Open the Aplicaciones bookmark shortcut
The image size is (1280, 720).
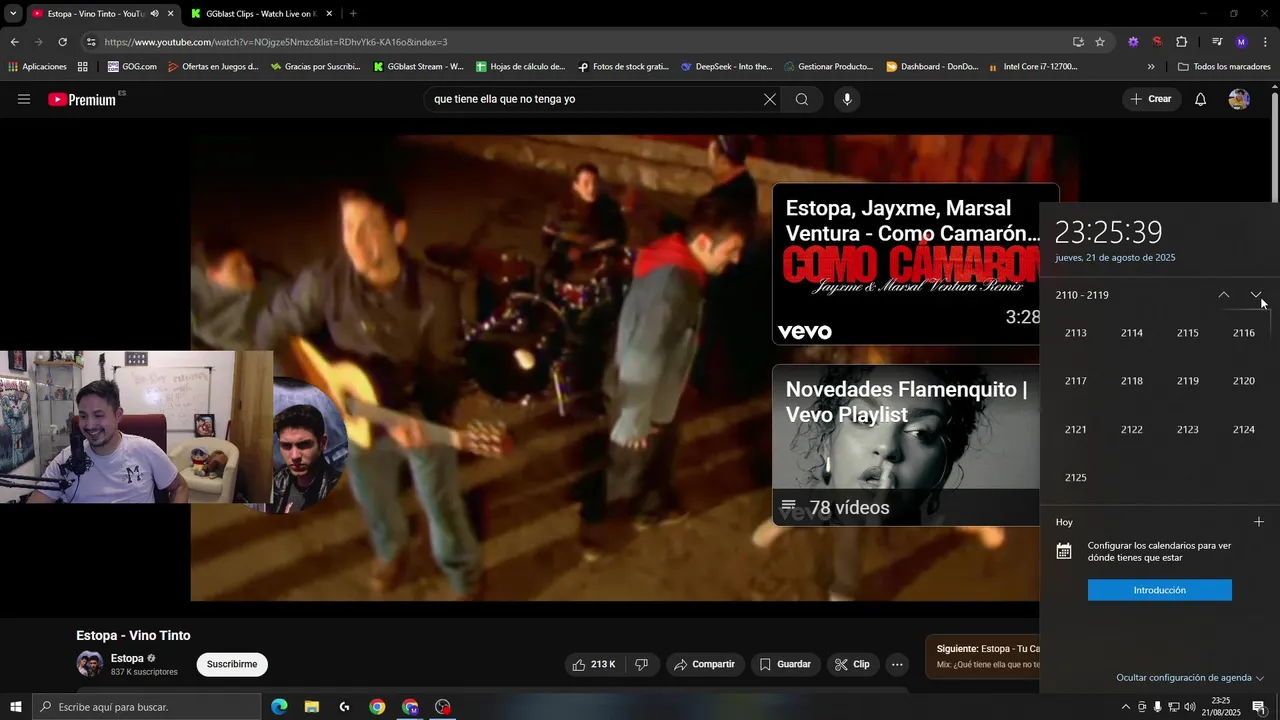[x=37, y=67]
